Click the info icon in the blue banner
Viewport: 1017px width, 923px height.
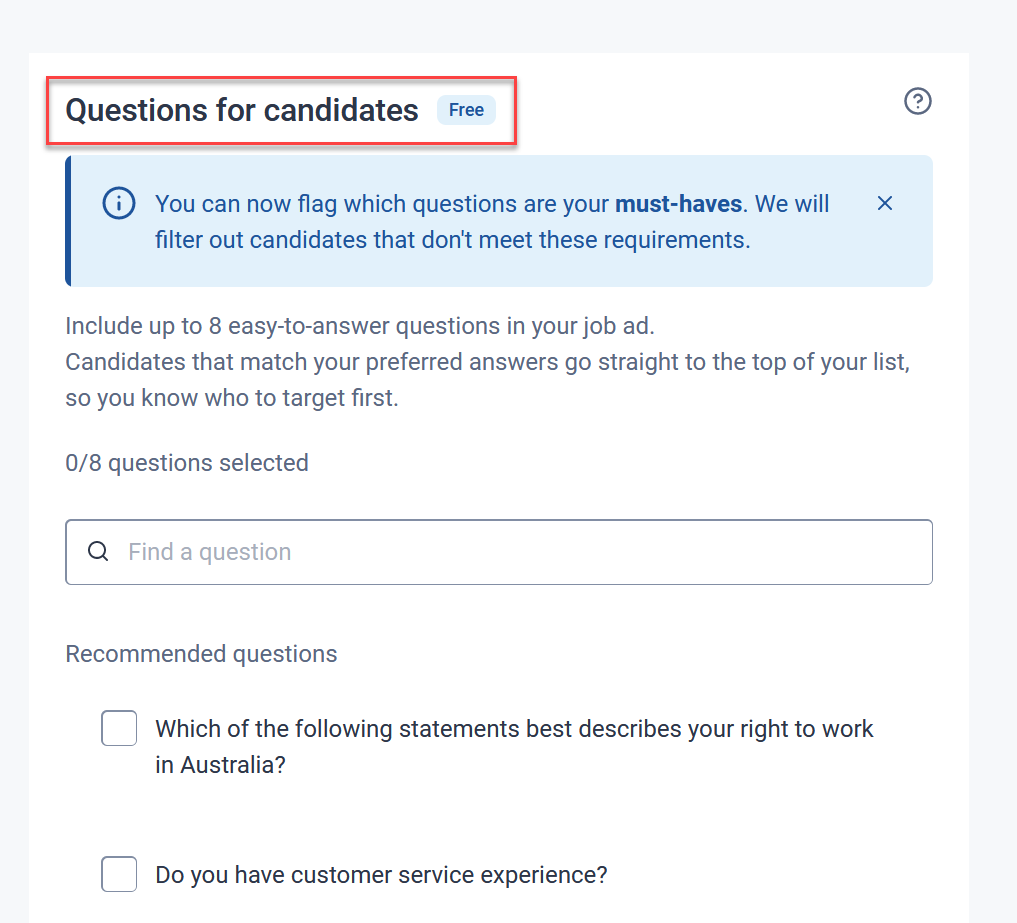click(118, 204)
